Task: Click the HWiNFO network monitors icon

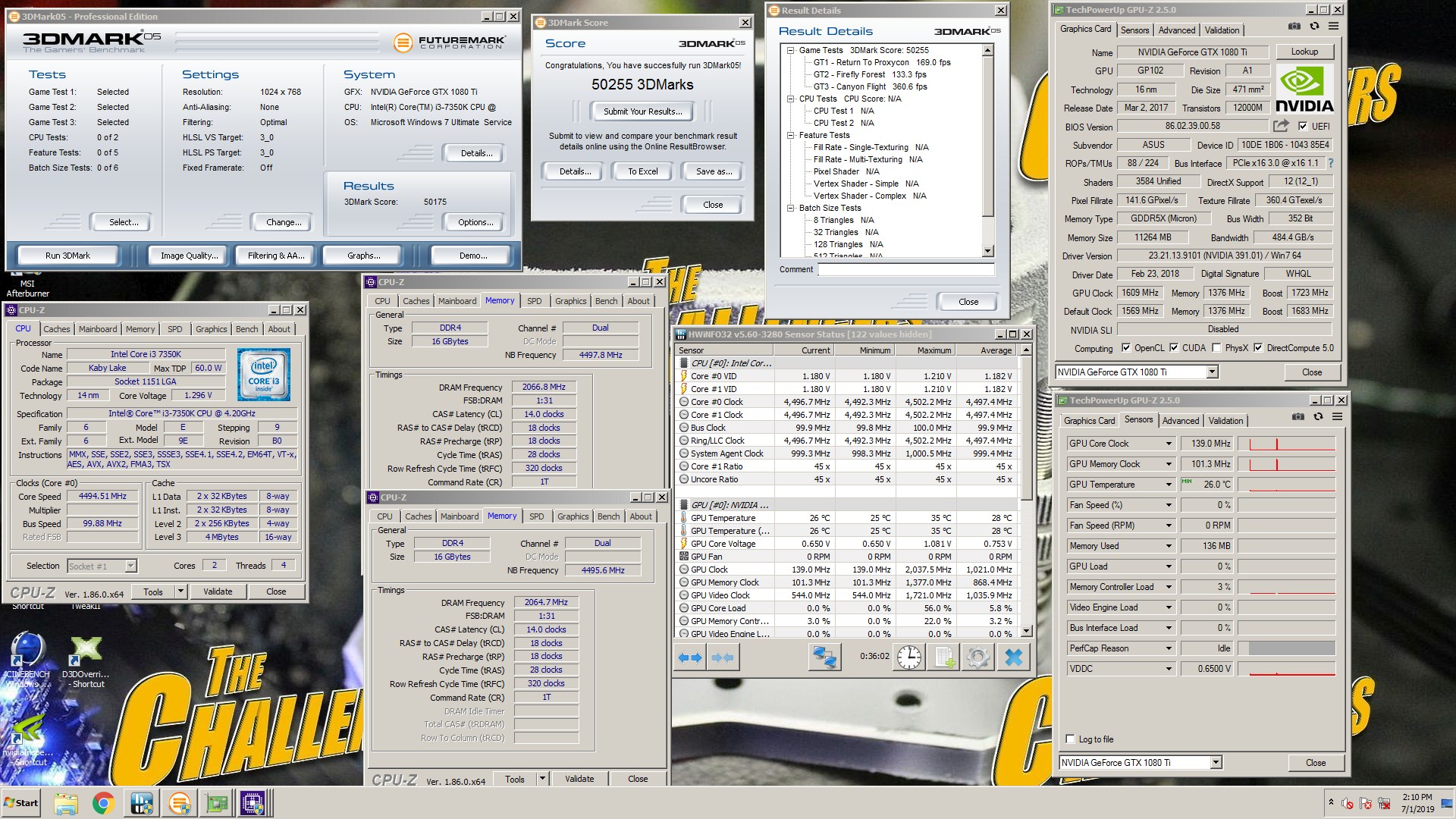Action: [824, 657]
